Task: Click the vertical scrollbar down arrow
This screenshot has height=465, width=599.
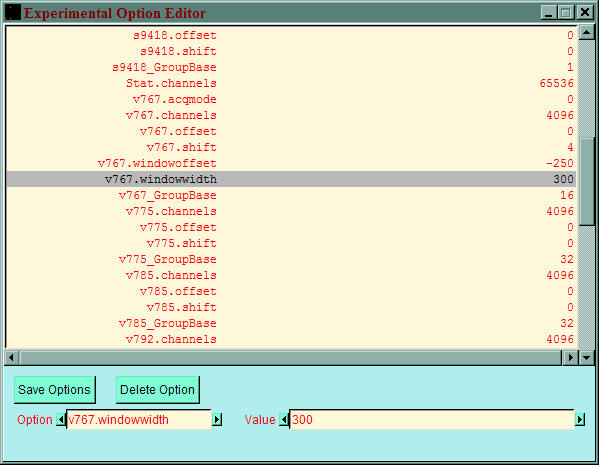Action: (586, 358)
